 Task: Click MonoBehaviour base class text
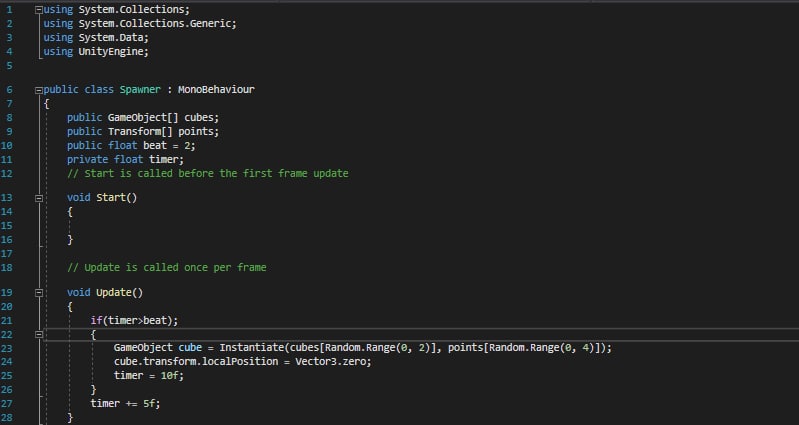click(x=216, y=90)
